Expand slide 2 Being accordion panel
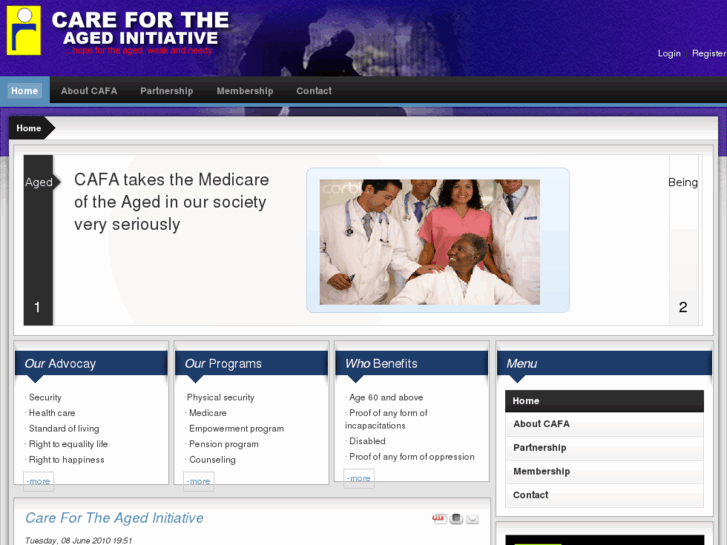 tap(683, 240)
